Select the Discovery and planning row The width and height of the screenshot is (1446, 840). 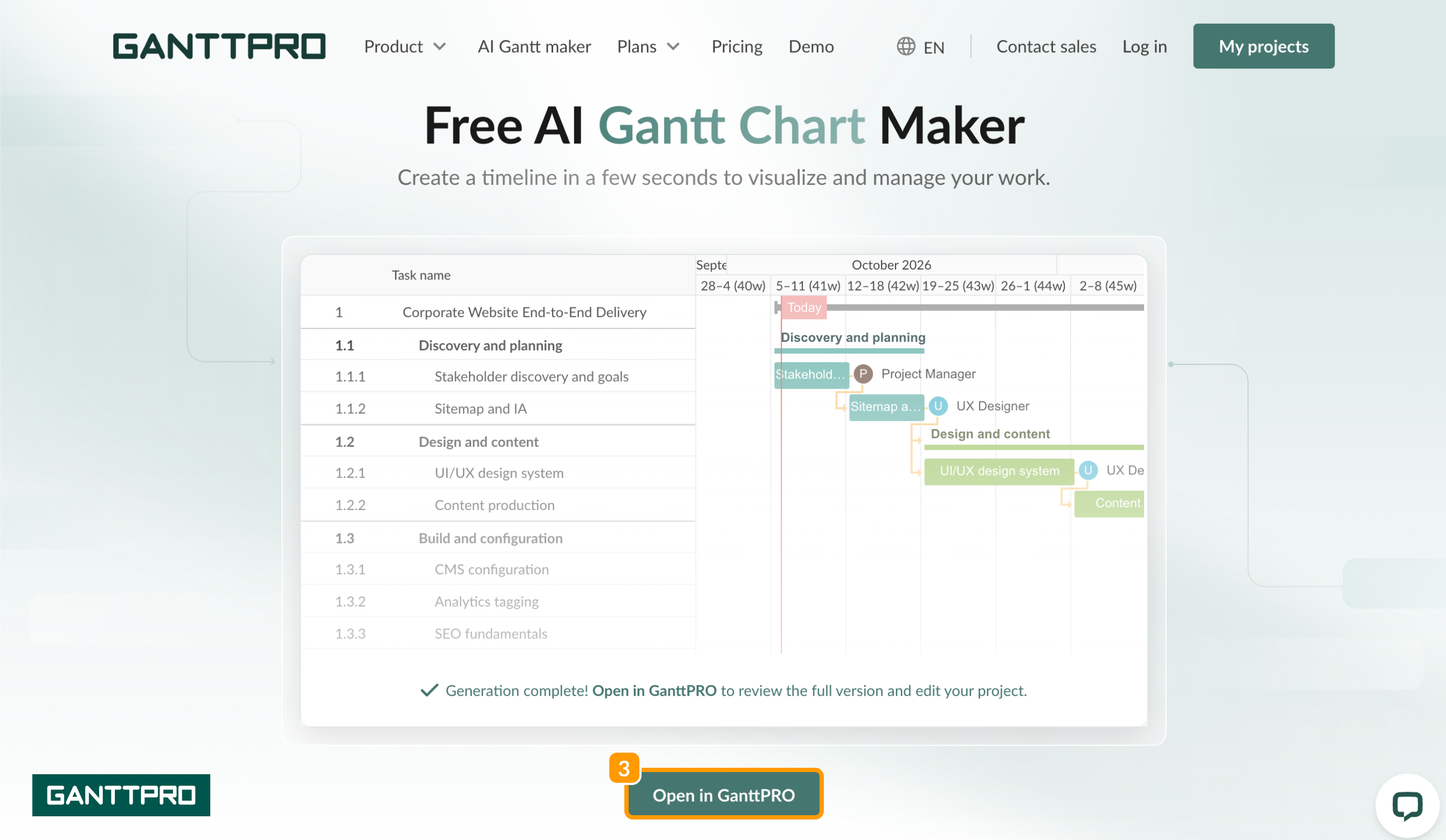click(498, 345)
